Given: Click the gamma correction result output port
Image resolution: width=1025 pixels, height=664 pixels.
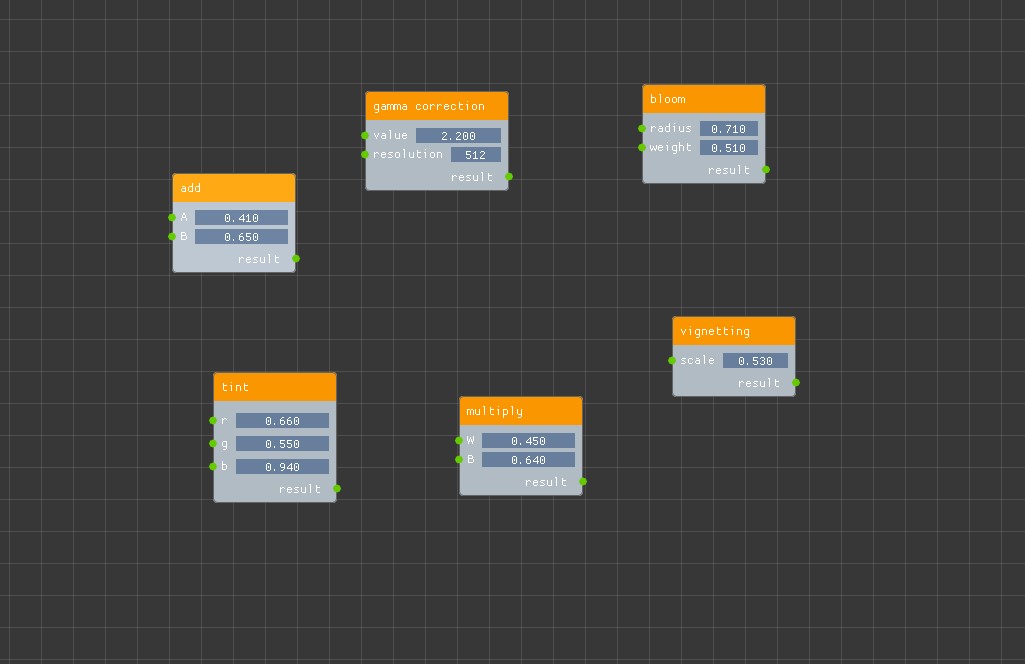Looking at the screenshot, I should (x=509, y=177).
